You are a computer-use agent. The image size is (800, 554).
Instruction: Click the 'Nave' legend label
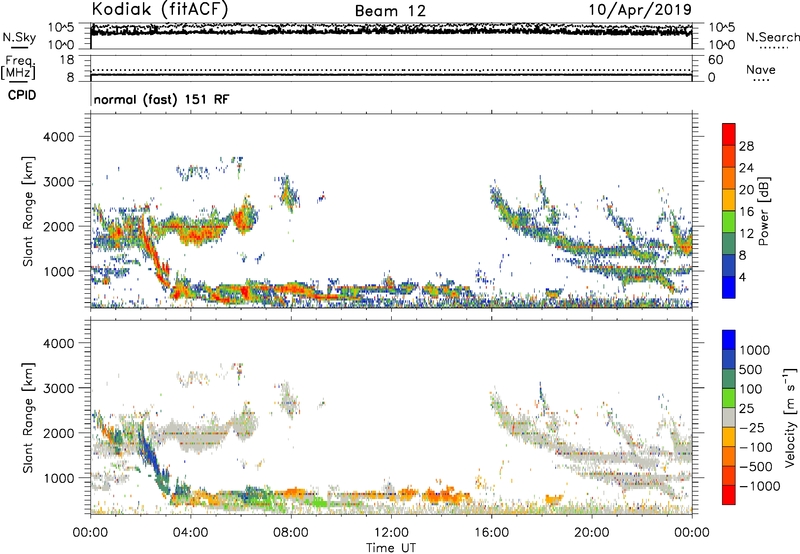tap(761, 69)
